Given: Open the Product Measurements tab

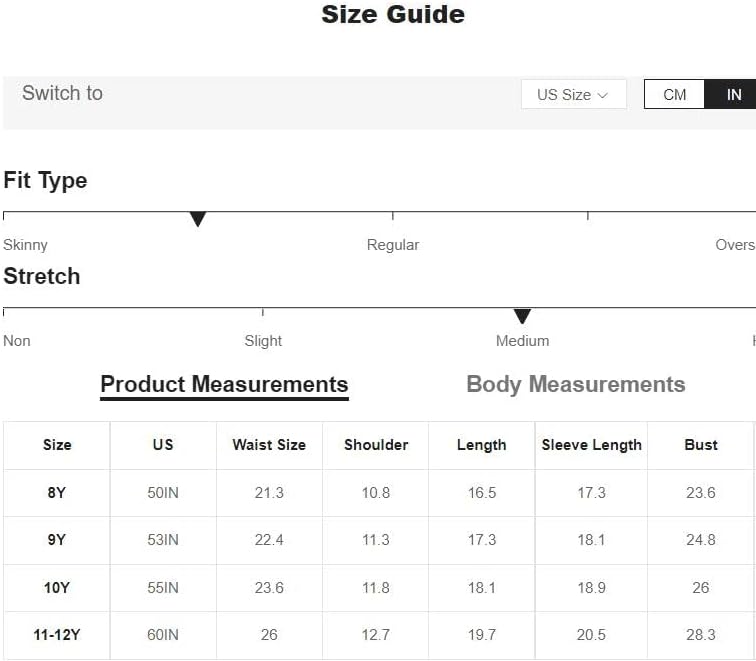Looking at the screenshot, I should tap(224, 385).
